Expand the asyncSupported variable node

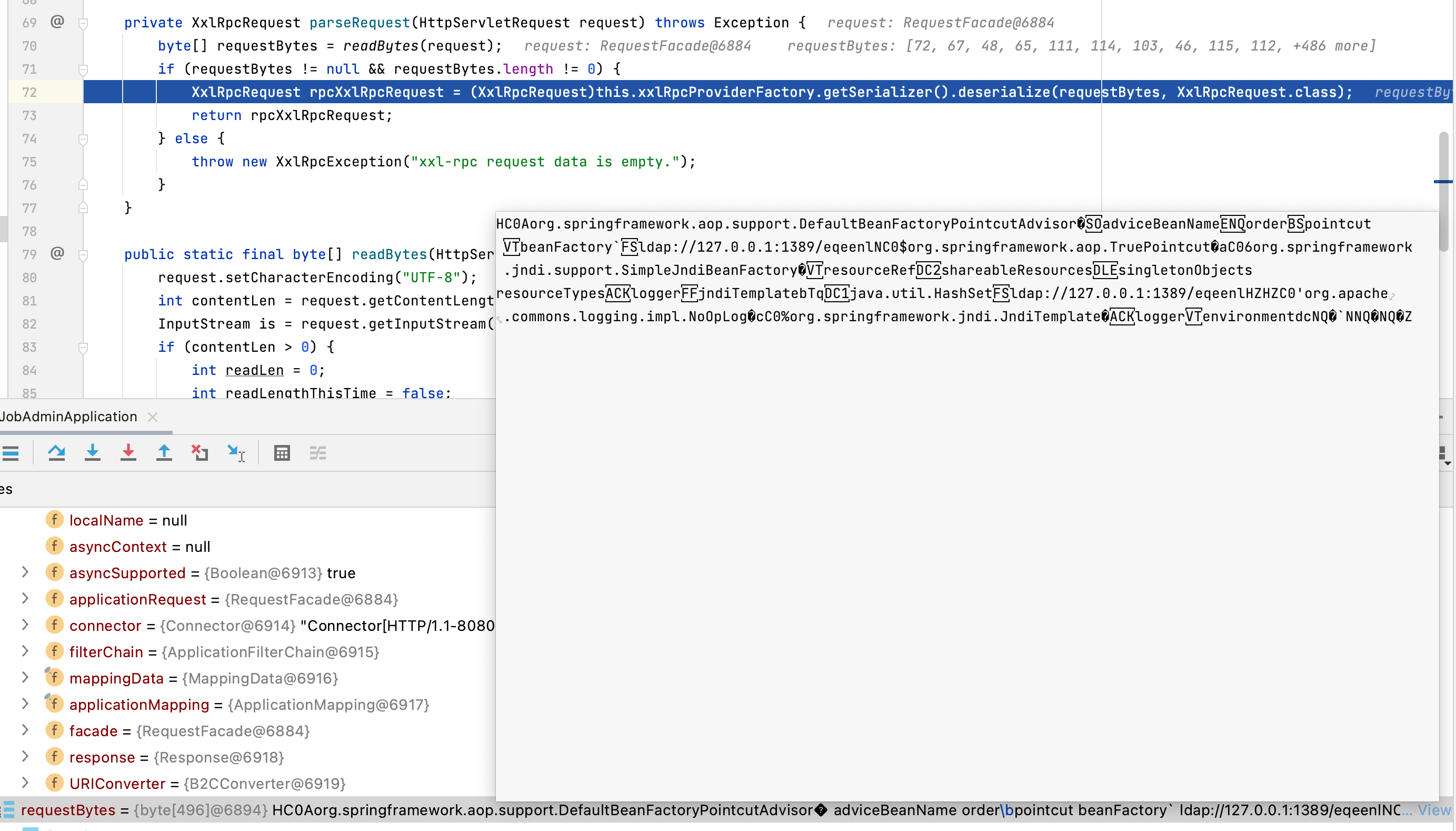point(25,572)
